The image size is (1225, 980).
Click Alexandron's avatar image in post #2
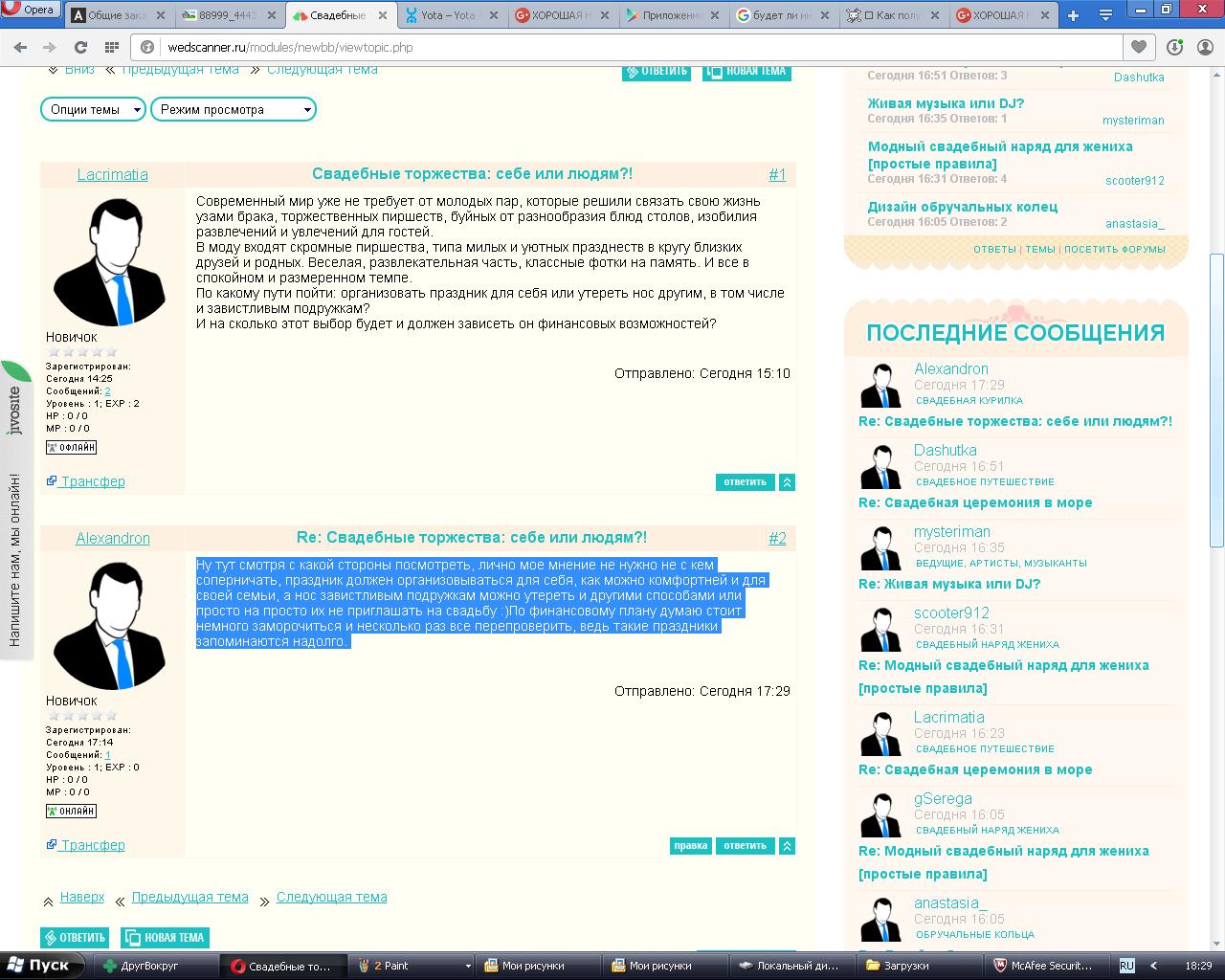(110, 626)
